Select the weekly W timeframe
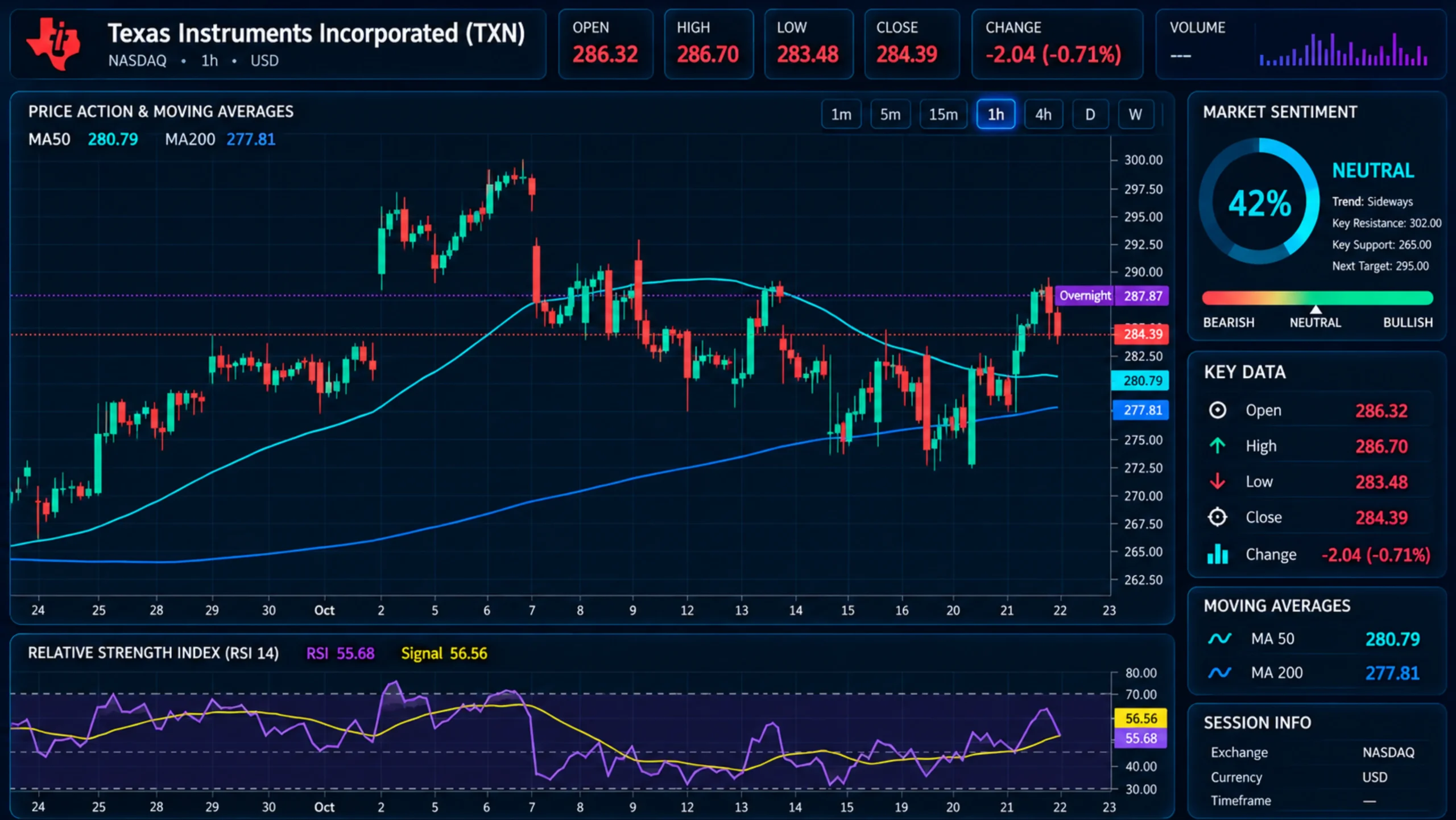 1135,114
